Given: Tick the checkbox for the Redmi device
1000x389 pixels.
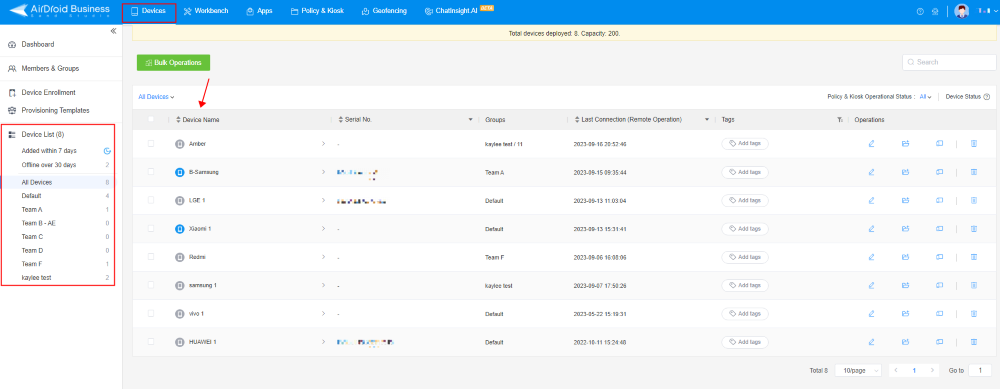Looking at the screenshot, I should [151, 256].
